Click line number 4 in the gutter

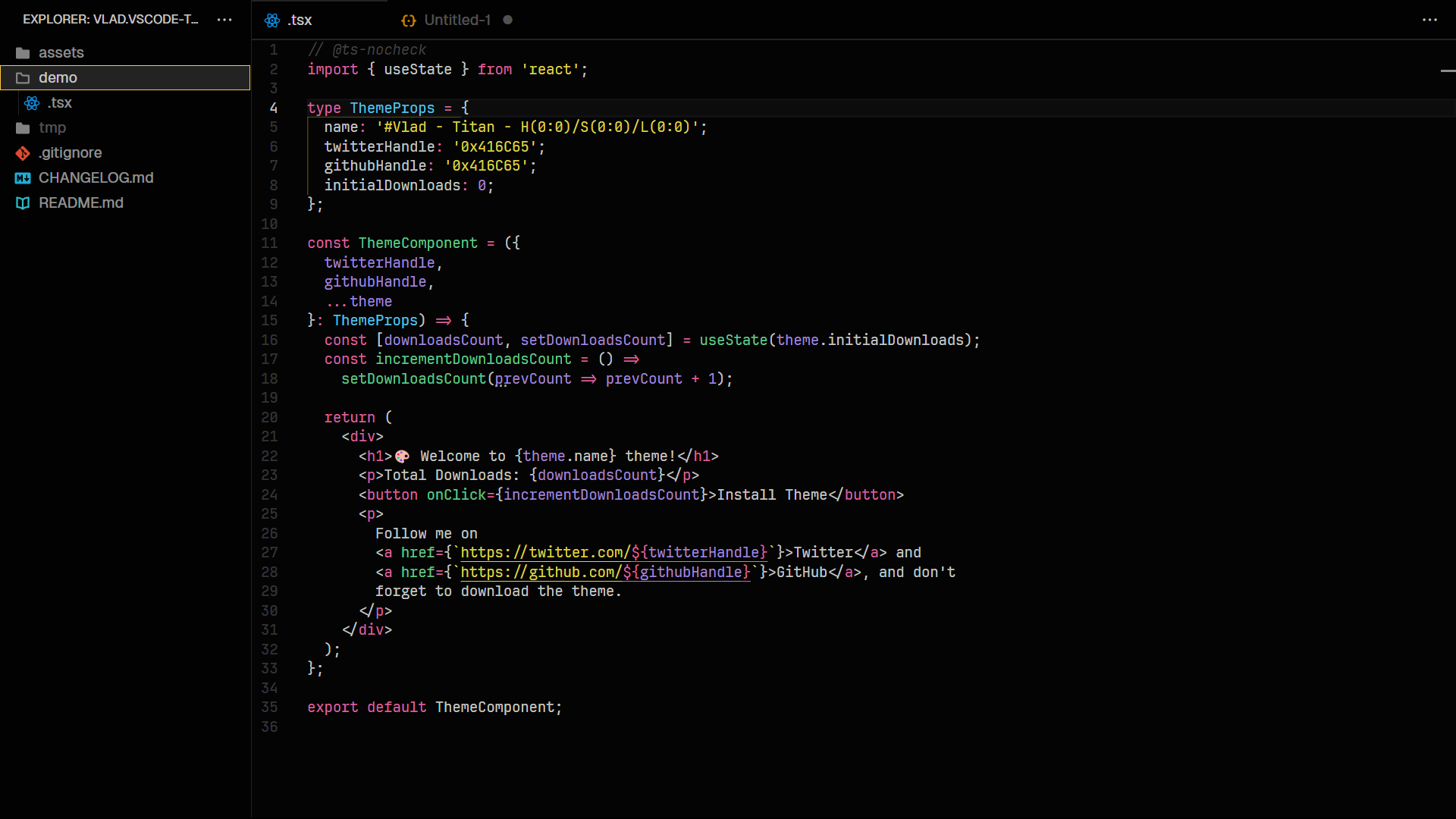click(x=274, y=108)
